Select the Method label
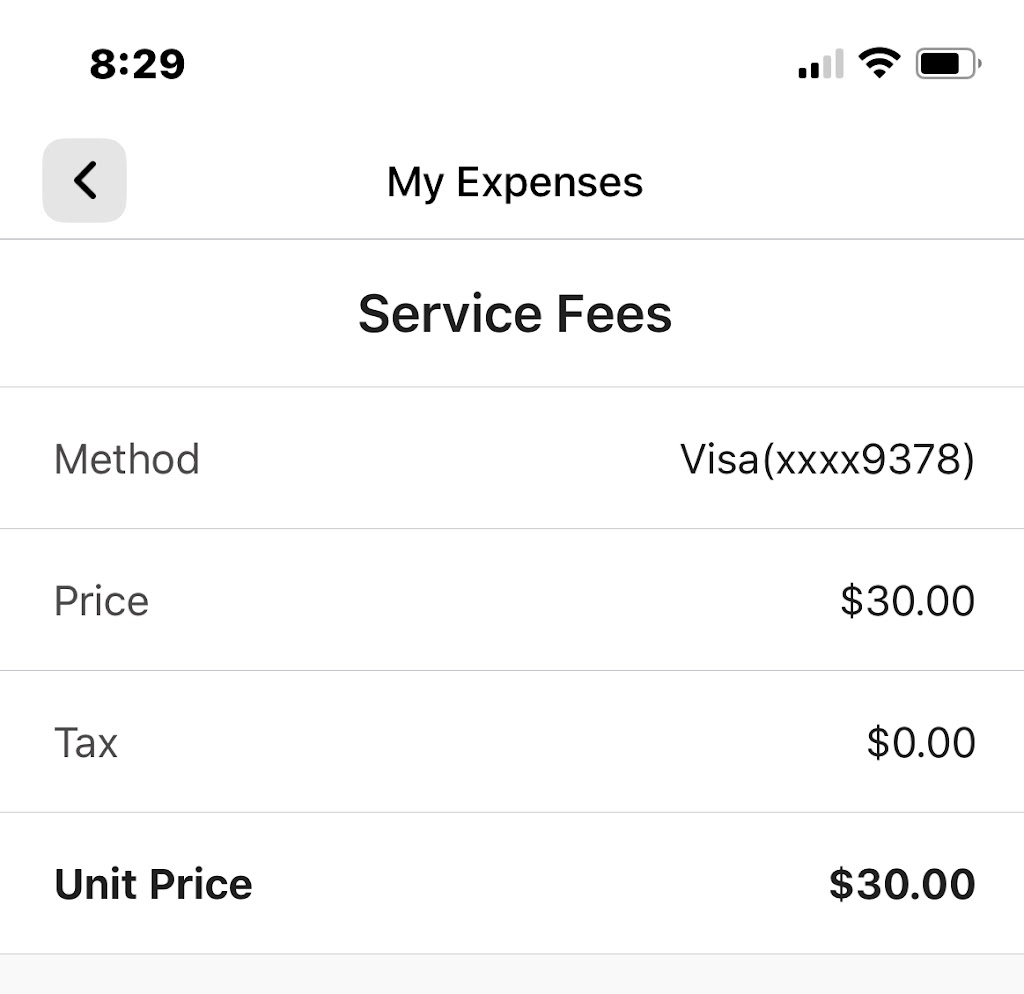 (x=127, y=459)
